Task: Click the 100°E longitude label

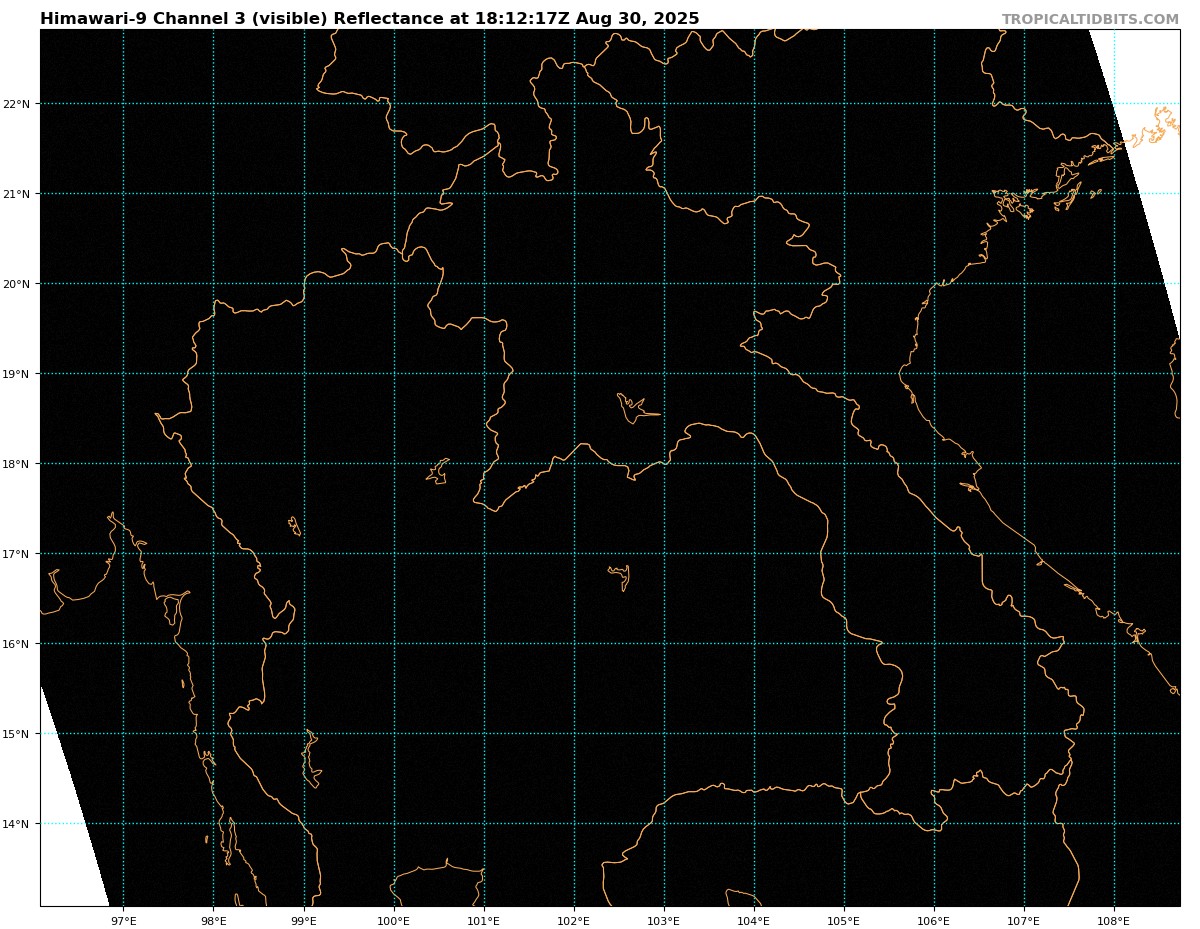Action: pyautogui.click(x=394, y=921)
